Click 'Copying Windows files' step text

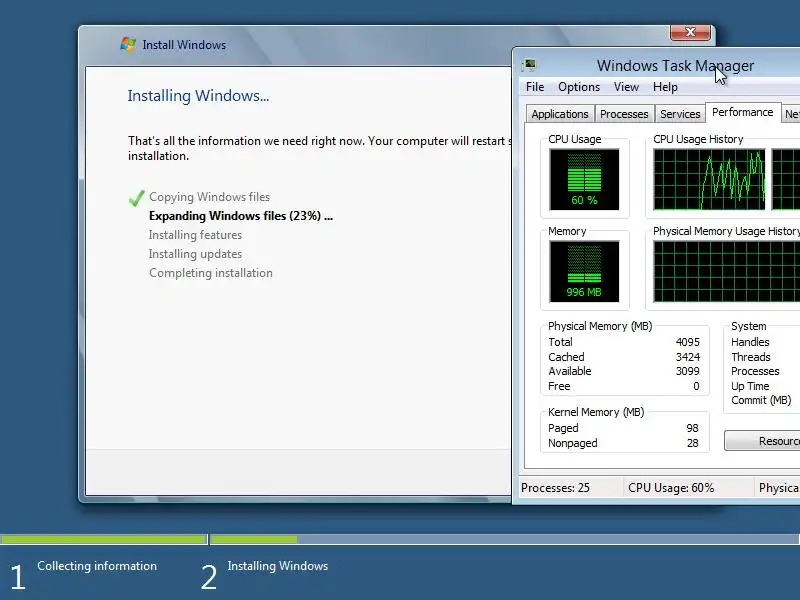click(x=209, y=197)
